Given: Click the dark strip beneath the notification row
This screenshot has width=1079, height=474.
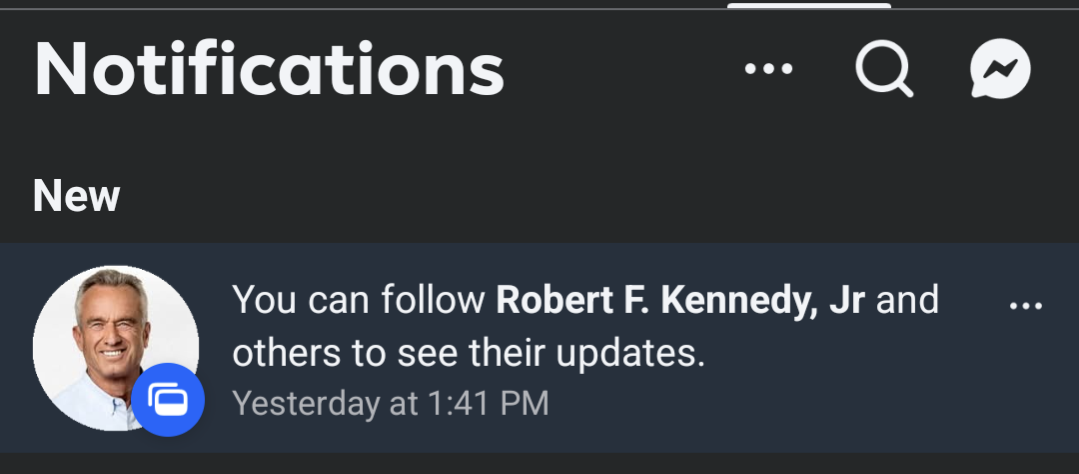Looking at the screenshot, I should coord(540,464).
